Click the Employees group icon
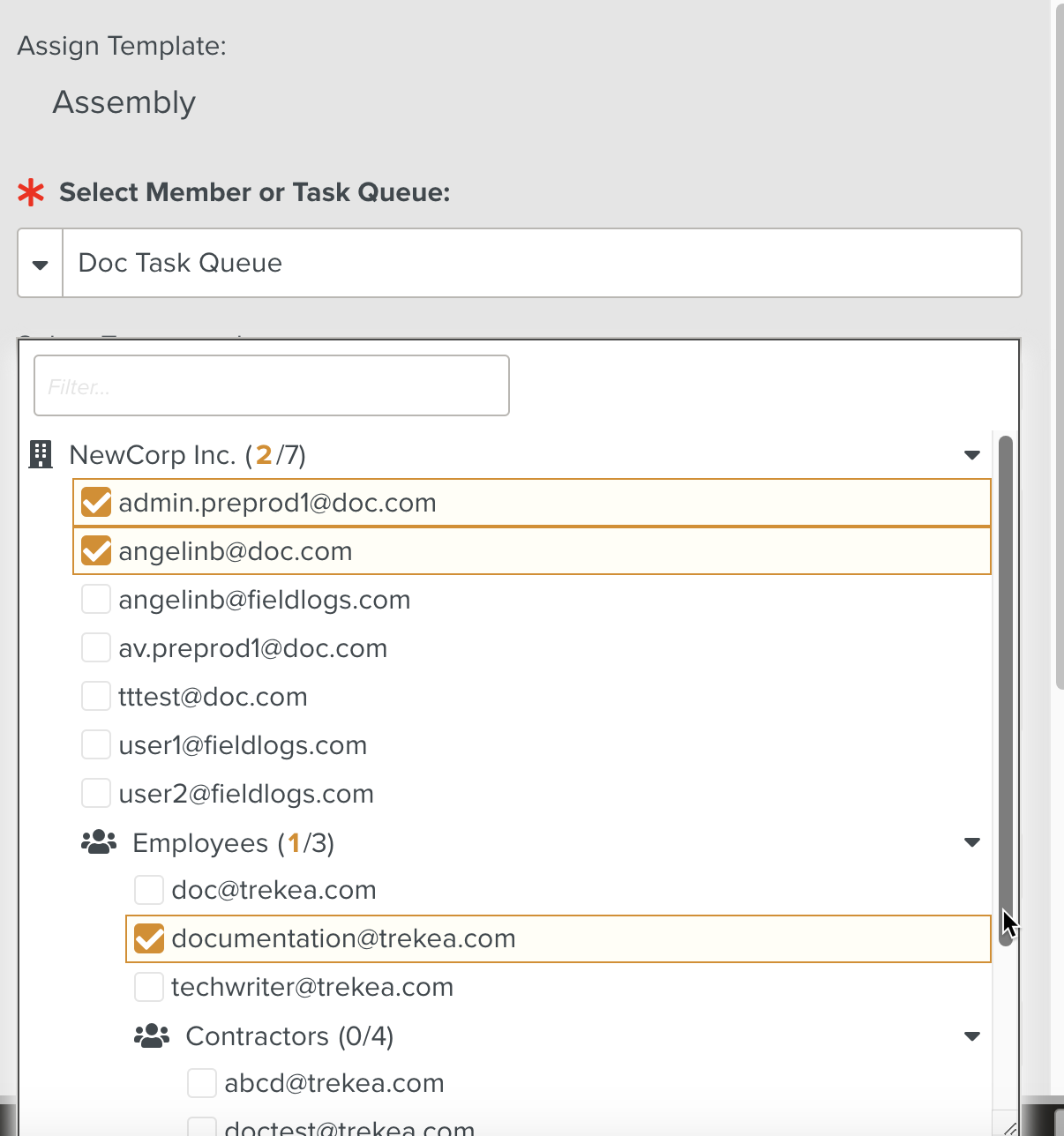 [99, 842]
